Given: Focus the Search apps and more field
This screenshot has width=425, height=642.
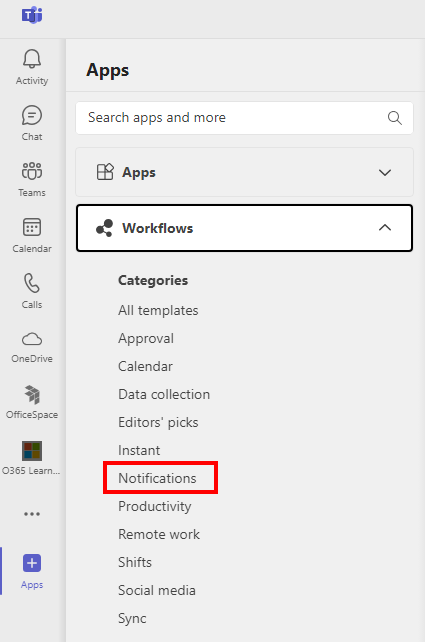Looking at the screenshot, I should (x=244, y=118).
